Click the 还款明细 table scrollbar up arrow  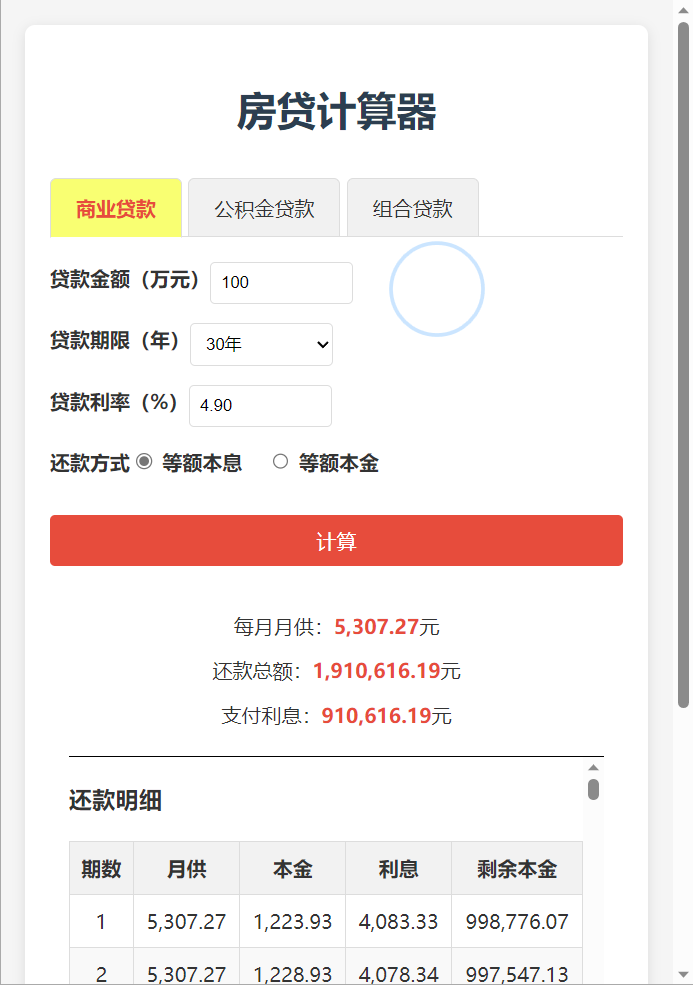click(x=593, y=767)
